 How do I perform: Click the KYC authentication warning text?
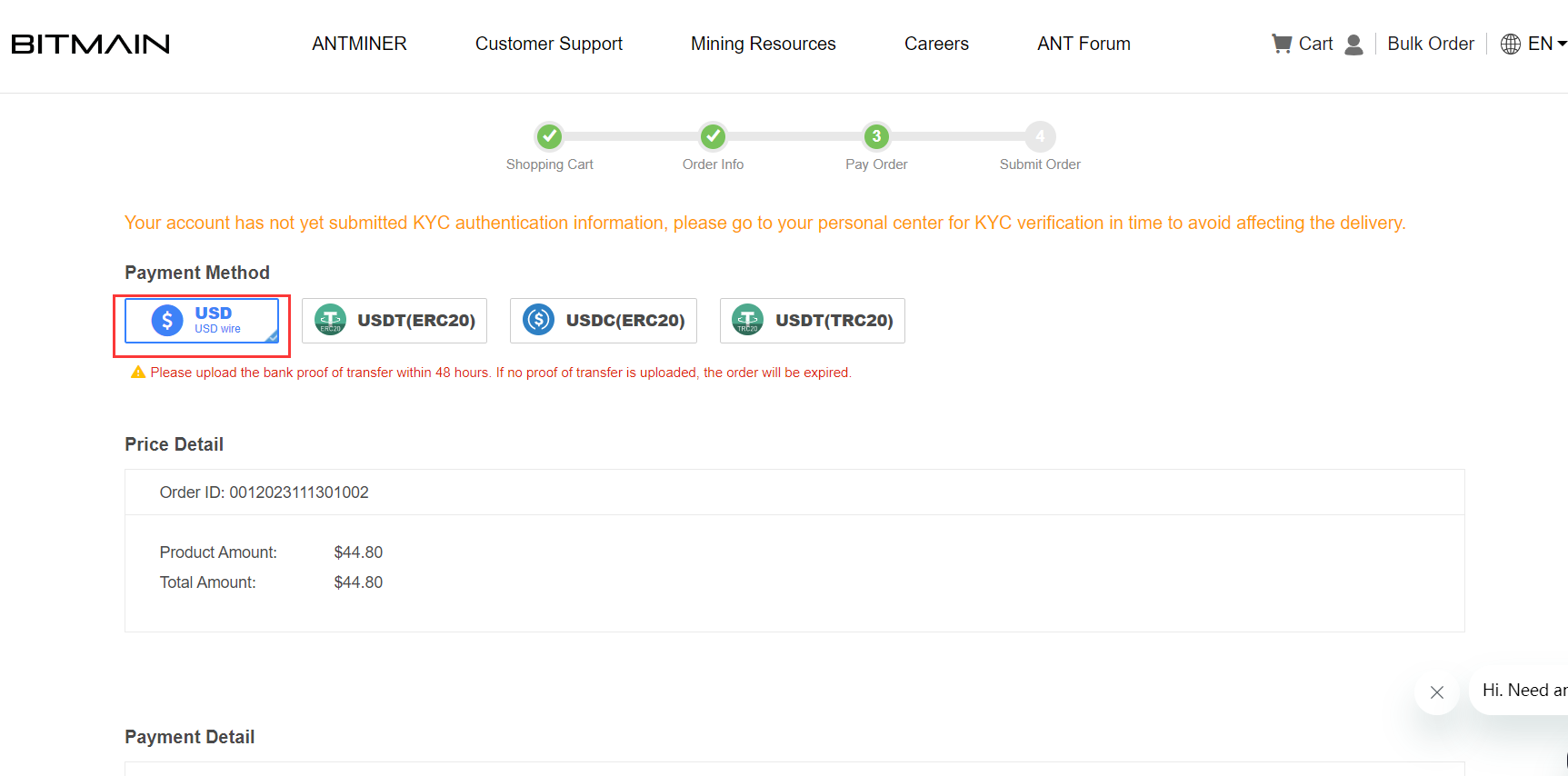(x=765, y=223)
